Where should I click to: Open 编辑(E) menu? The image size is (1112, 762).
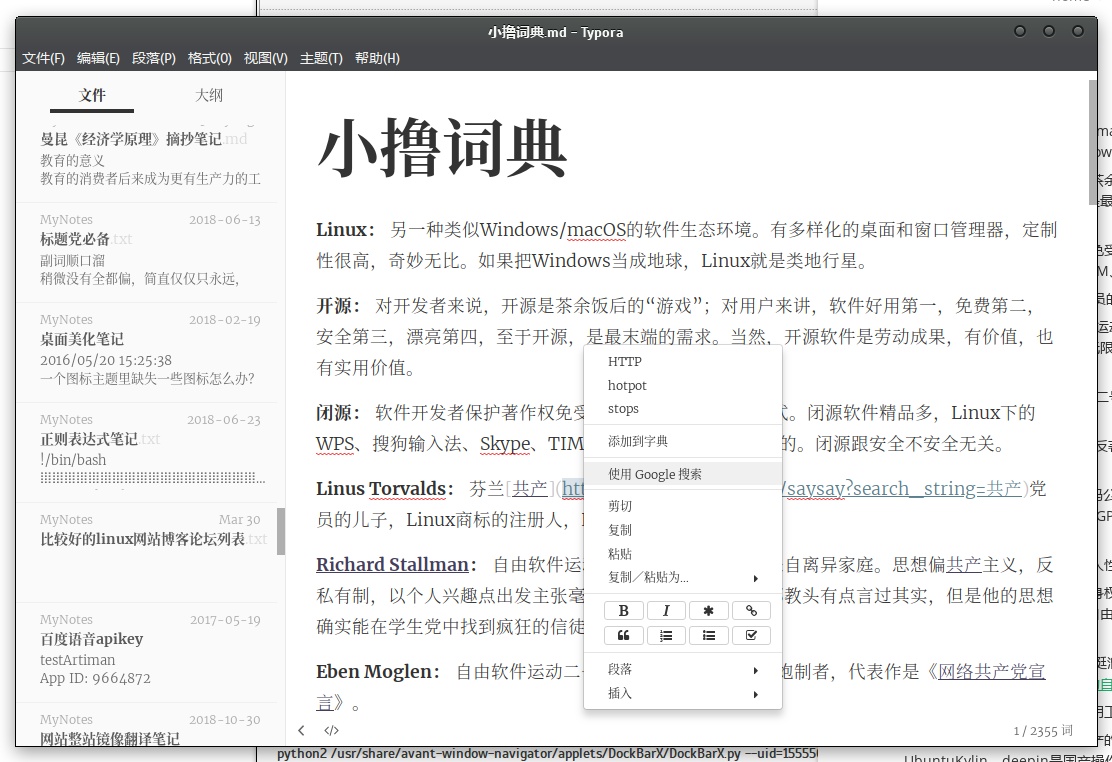tap(98, 58)
